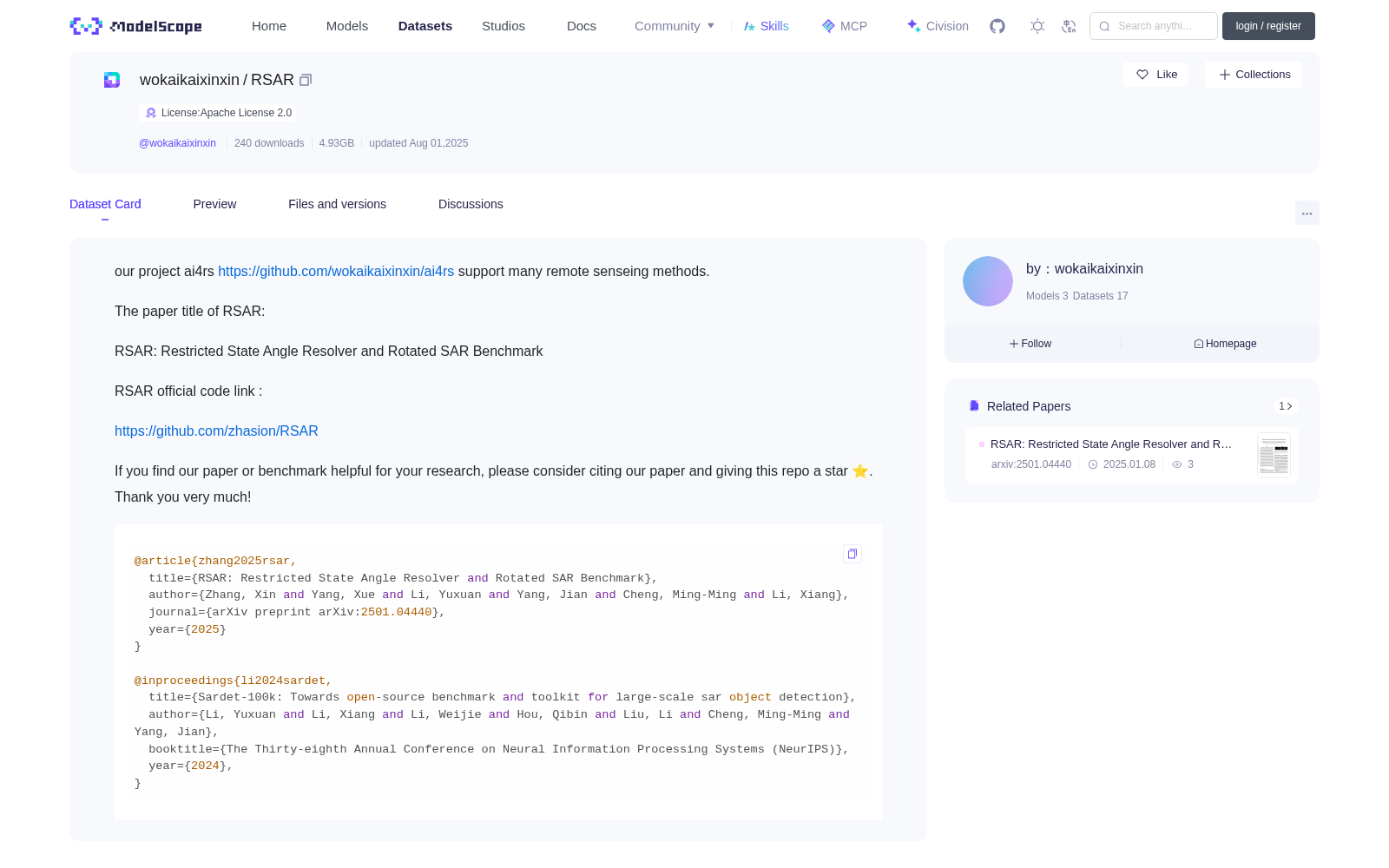Like this dataset with heart button
This screenshot has width=1389, height=868.
[x=1155, y=75]
